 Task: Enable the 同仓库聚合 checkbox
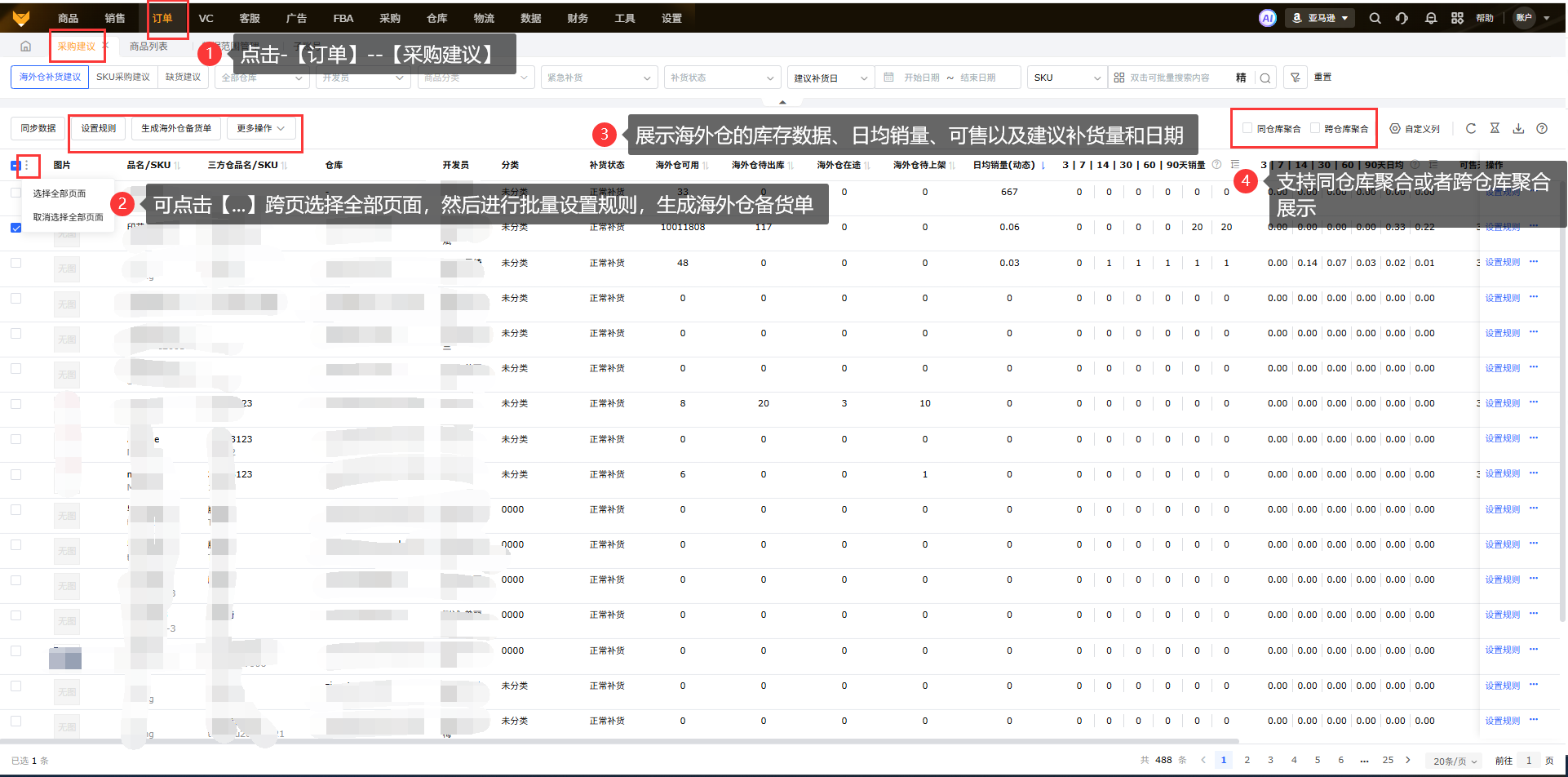pyautogui.click(x=1247, y=128)
